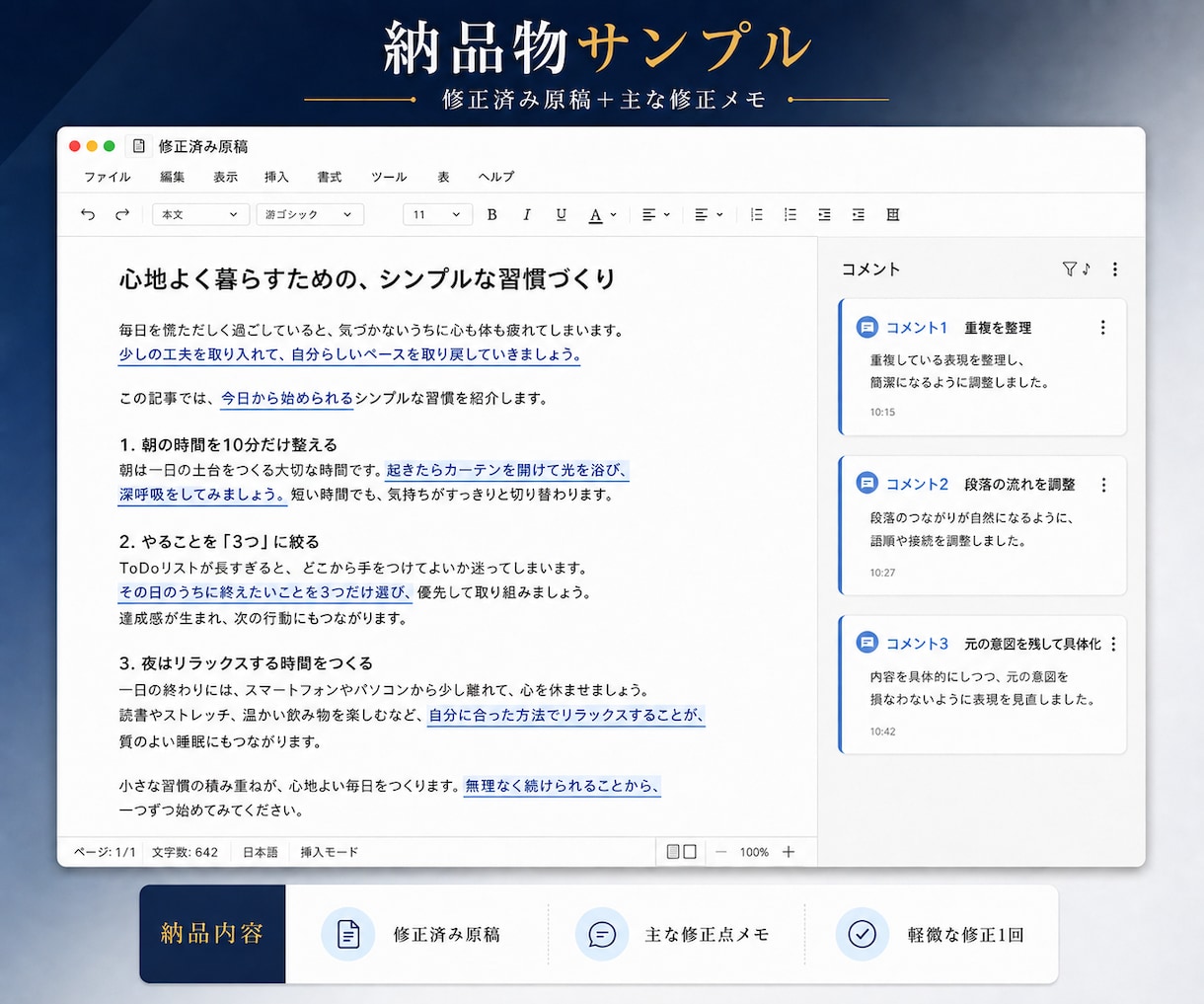Select the lined page view icon in status bar

click(673, 851)
